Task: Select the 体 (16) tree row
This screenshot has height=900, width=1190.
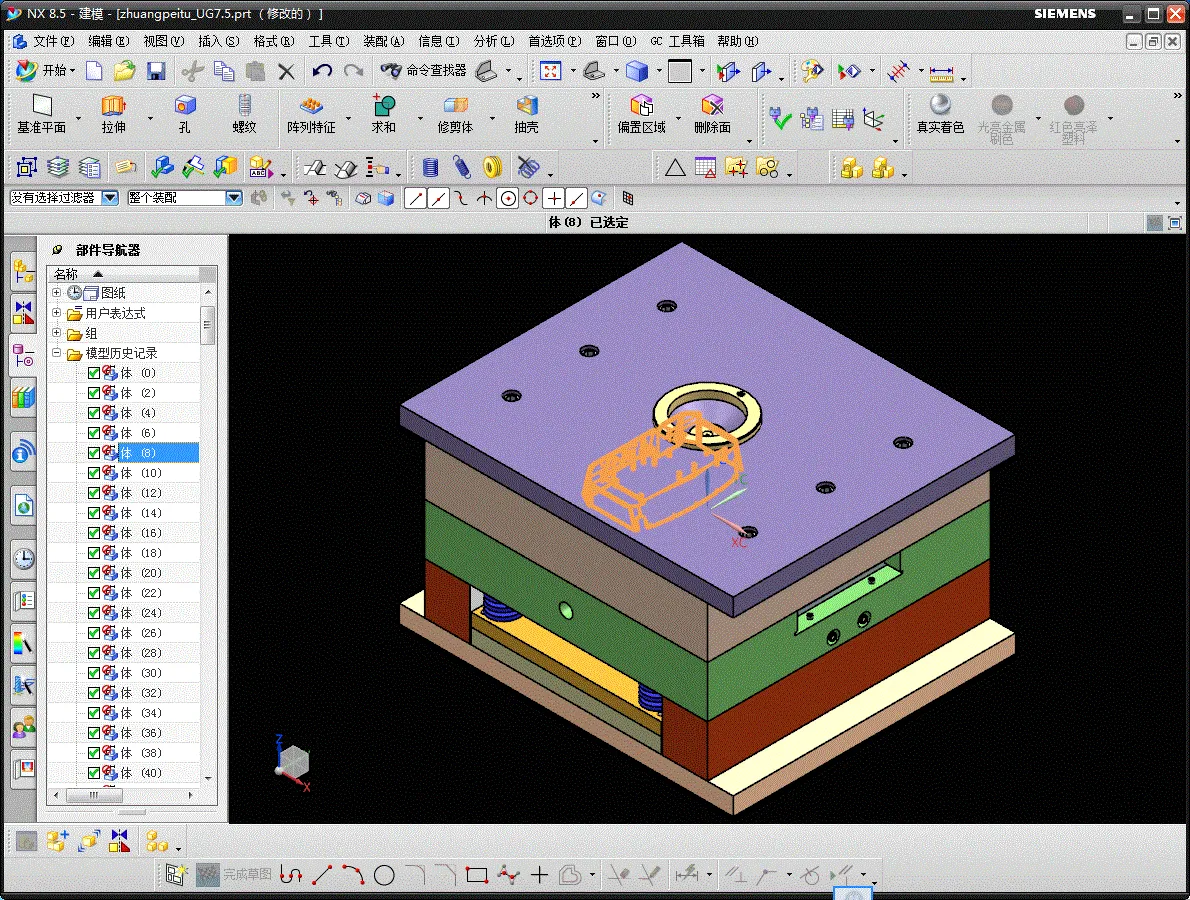Action: point(124,533)
